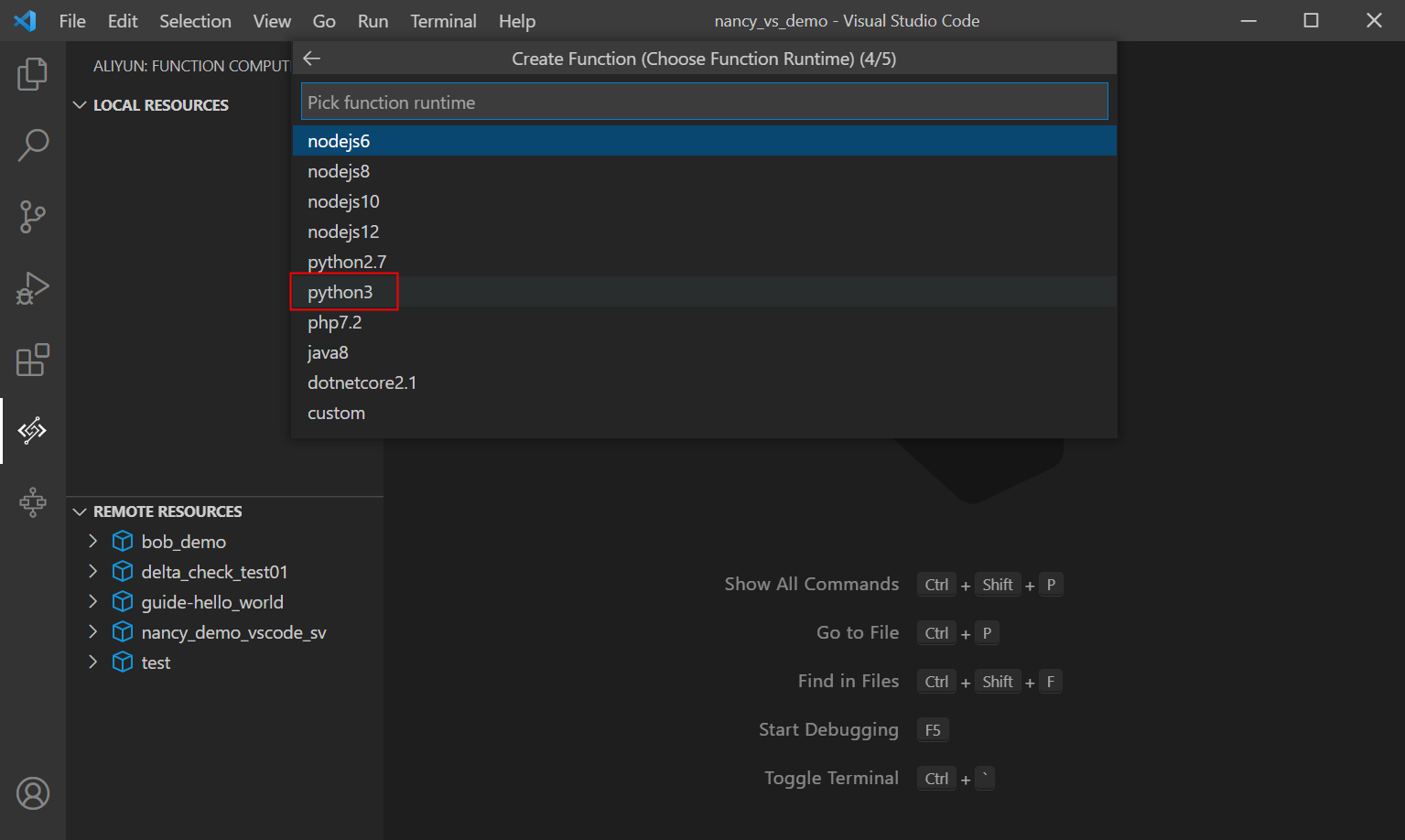Maximize the VS Code window
The height and width of the screenshot is (840, 1405).
[x=1311, y=20]
